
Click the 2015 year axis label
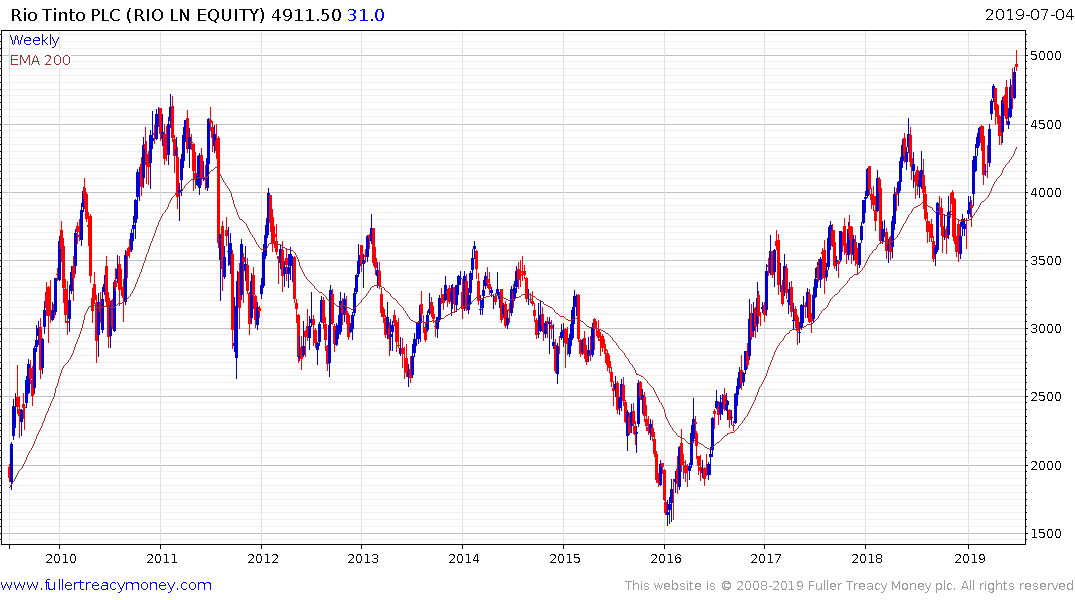[x=564, y=558]
